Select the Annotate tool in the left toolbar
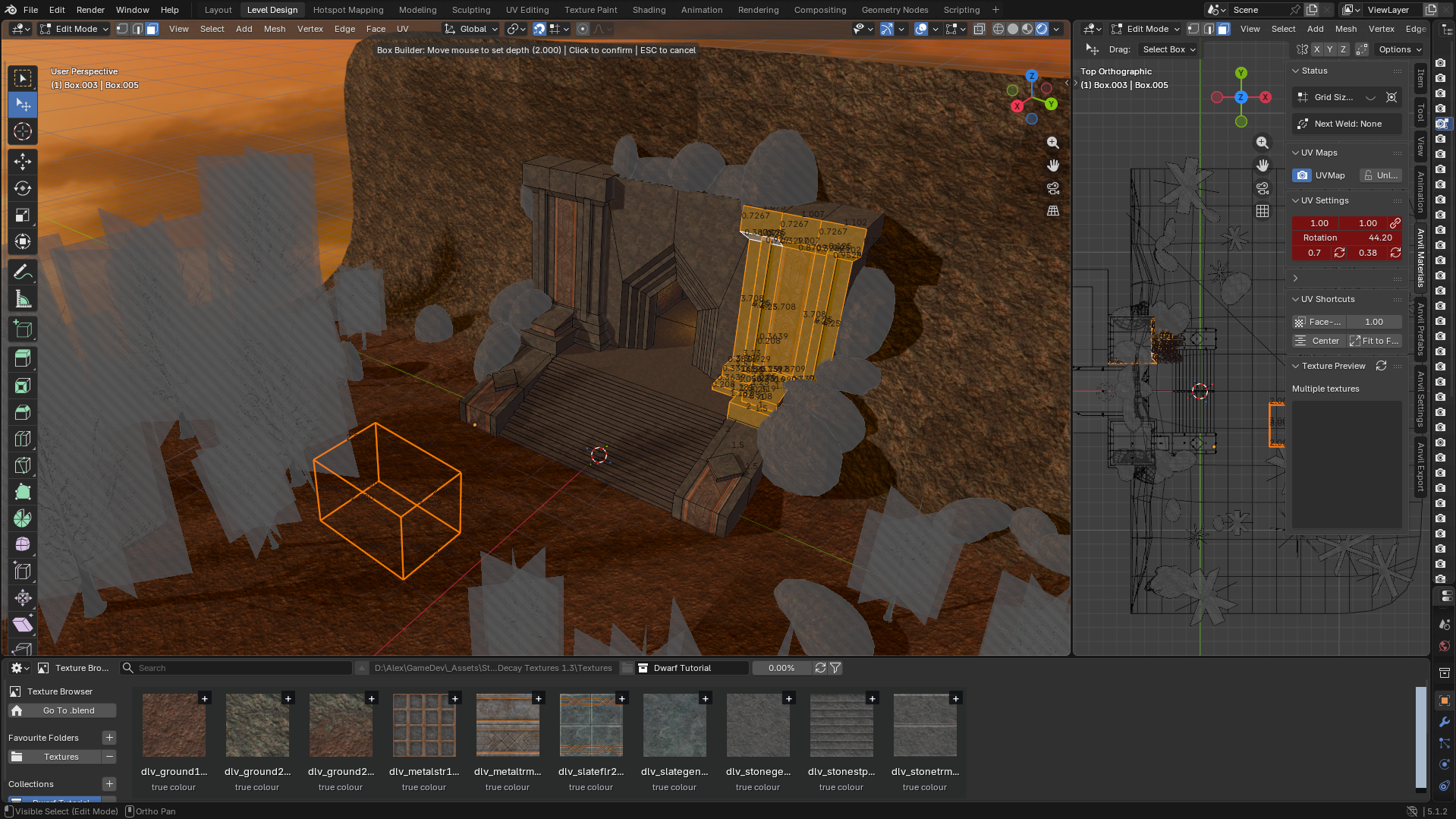 click(x=23, y=272)
